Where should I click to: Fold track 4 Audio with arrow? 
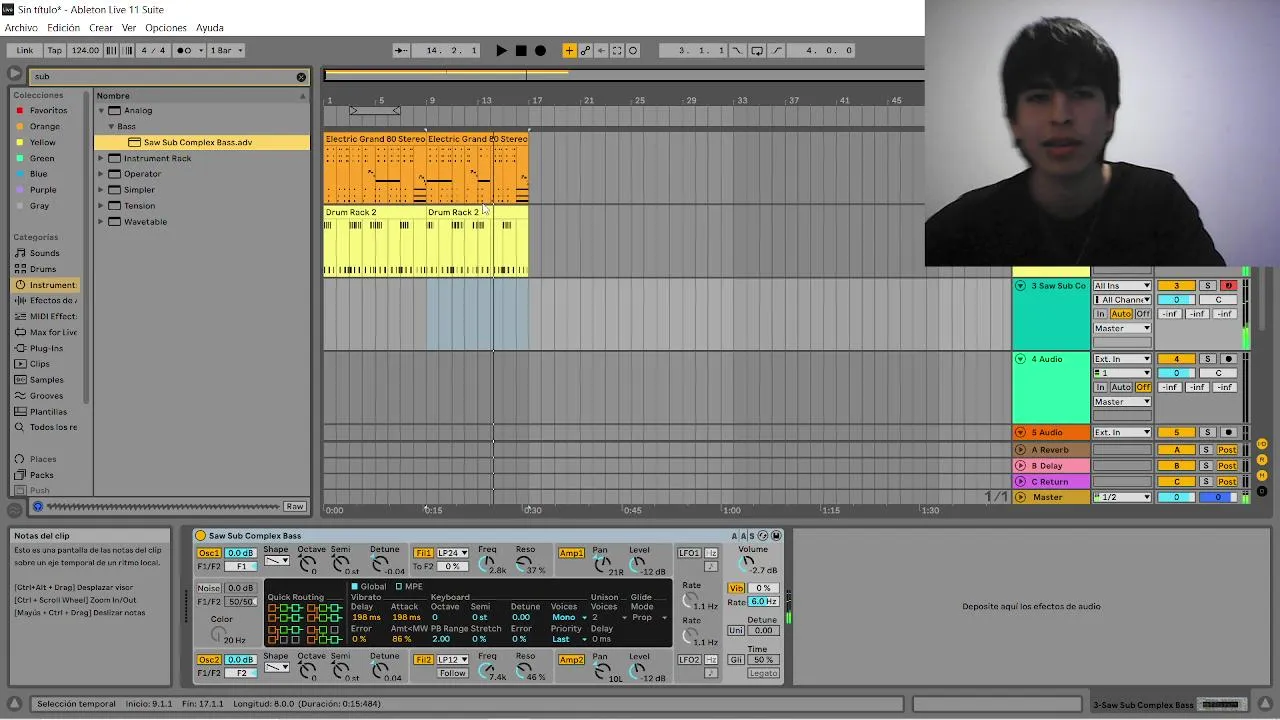coord(1020,359)
